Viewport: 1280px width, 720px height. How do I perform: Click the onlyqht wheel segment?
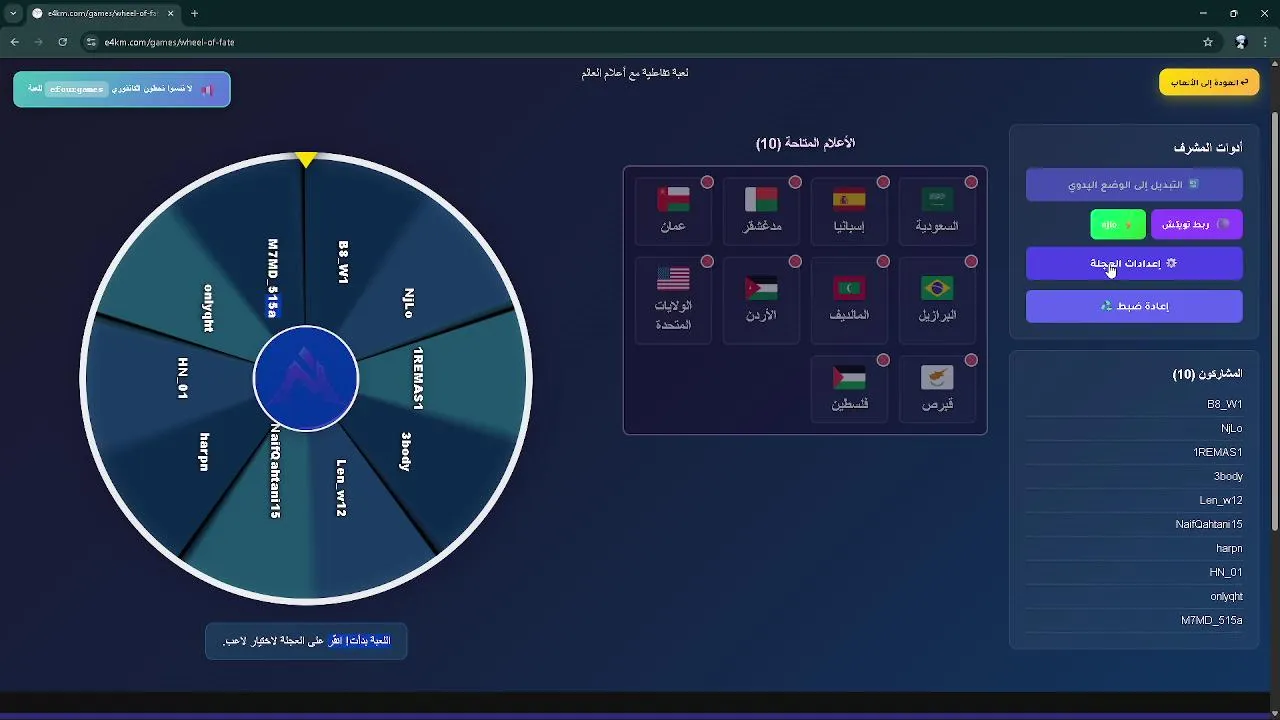point(208,308)
